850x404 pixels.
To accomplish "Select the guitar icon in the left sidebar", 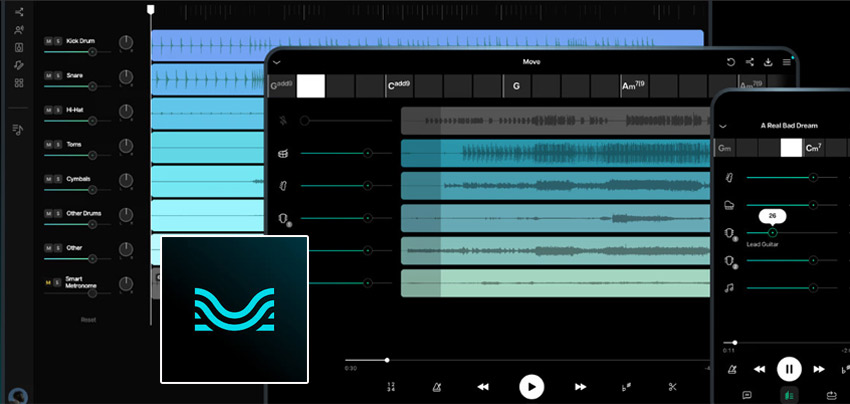I will click(x=20, y=65).
